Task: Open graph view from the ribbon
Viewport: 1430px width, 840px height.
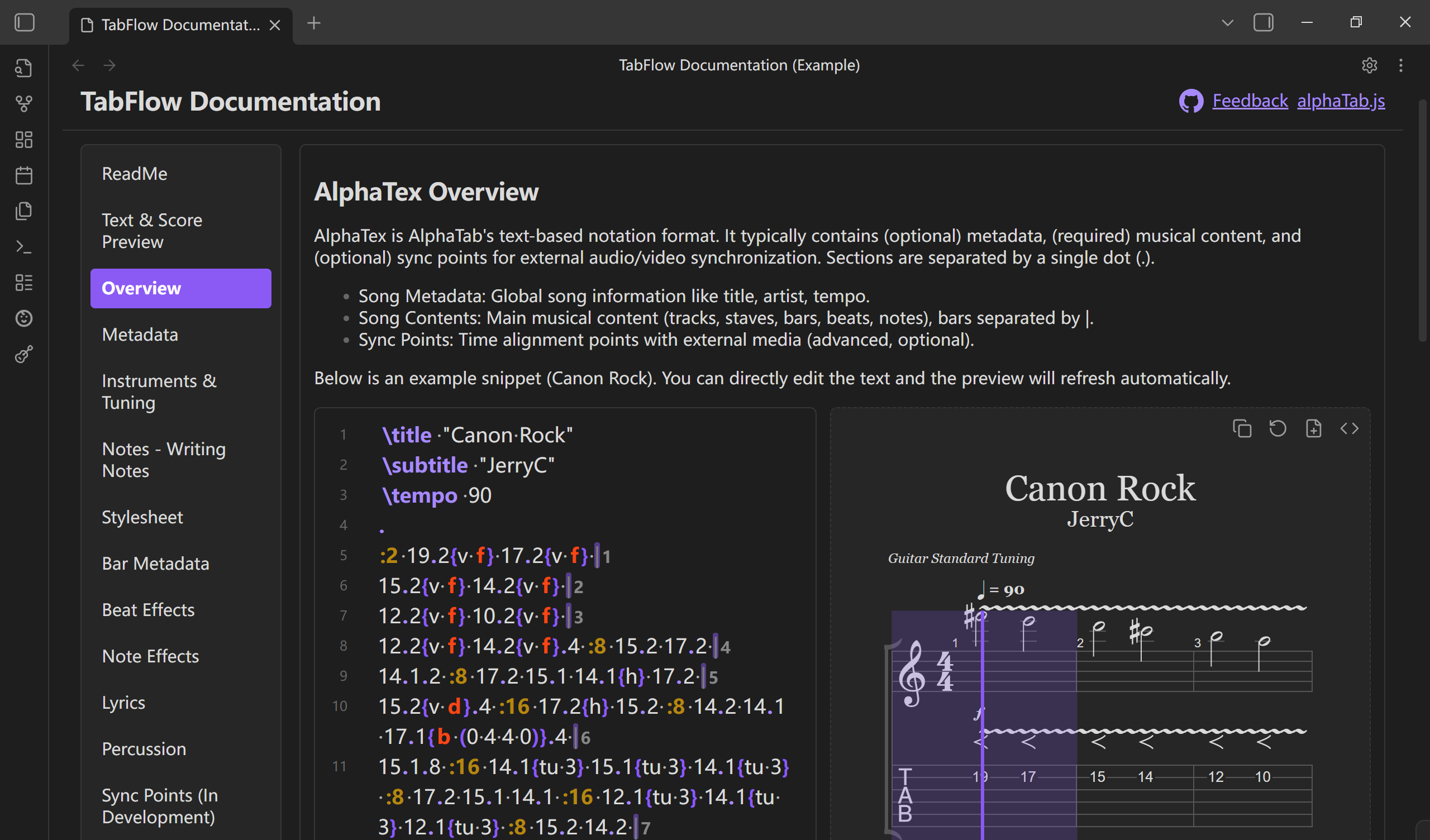Action: tap(24, 104)
